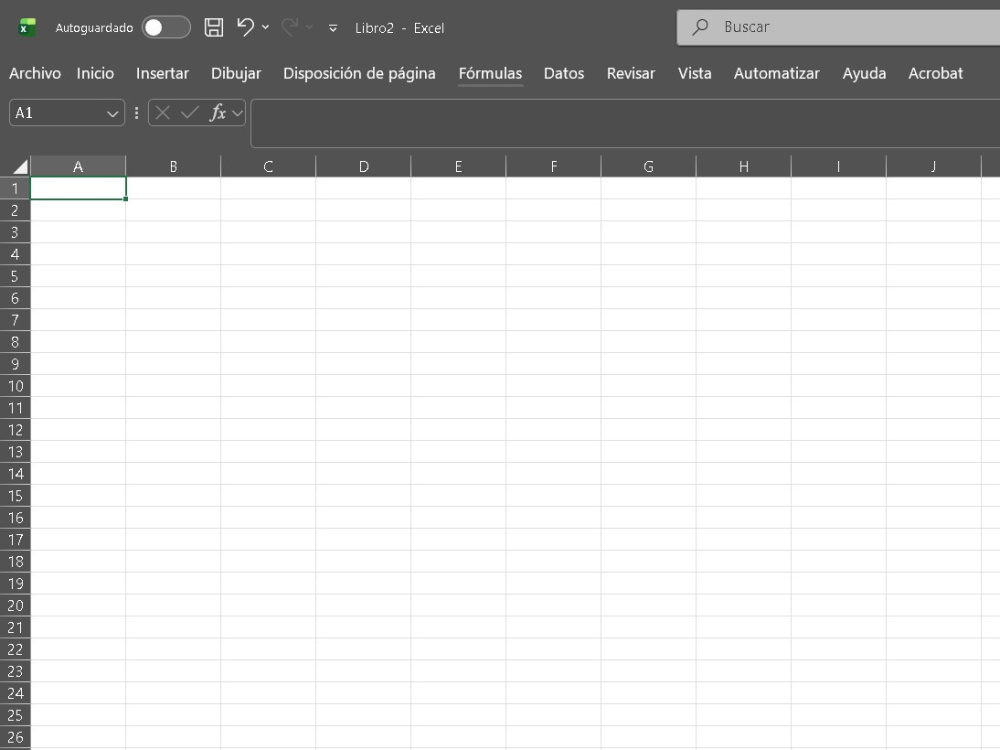Select column D header
The width and height of the screenshot is (1000, 750).
364,166
